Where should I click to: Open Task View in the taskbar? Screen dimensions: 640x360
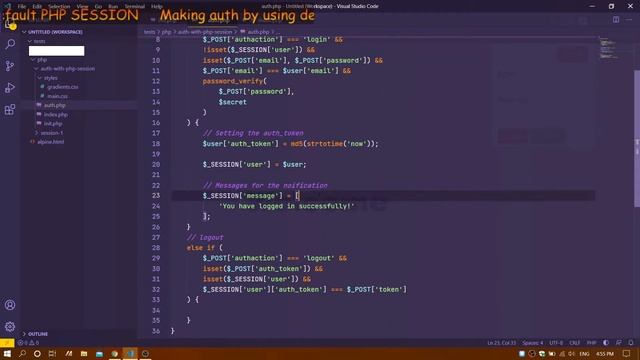[x=52, y=353]
